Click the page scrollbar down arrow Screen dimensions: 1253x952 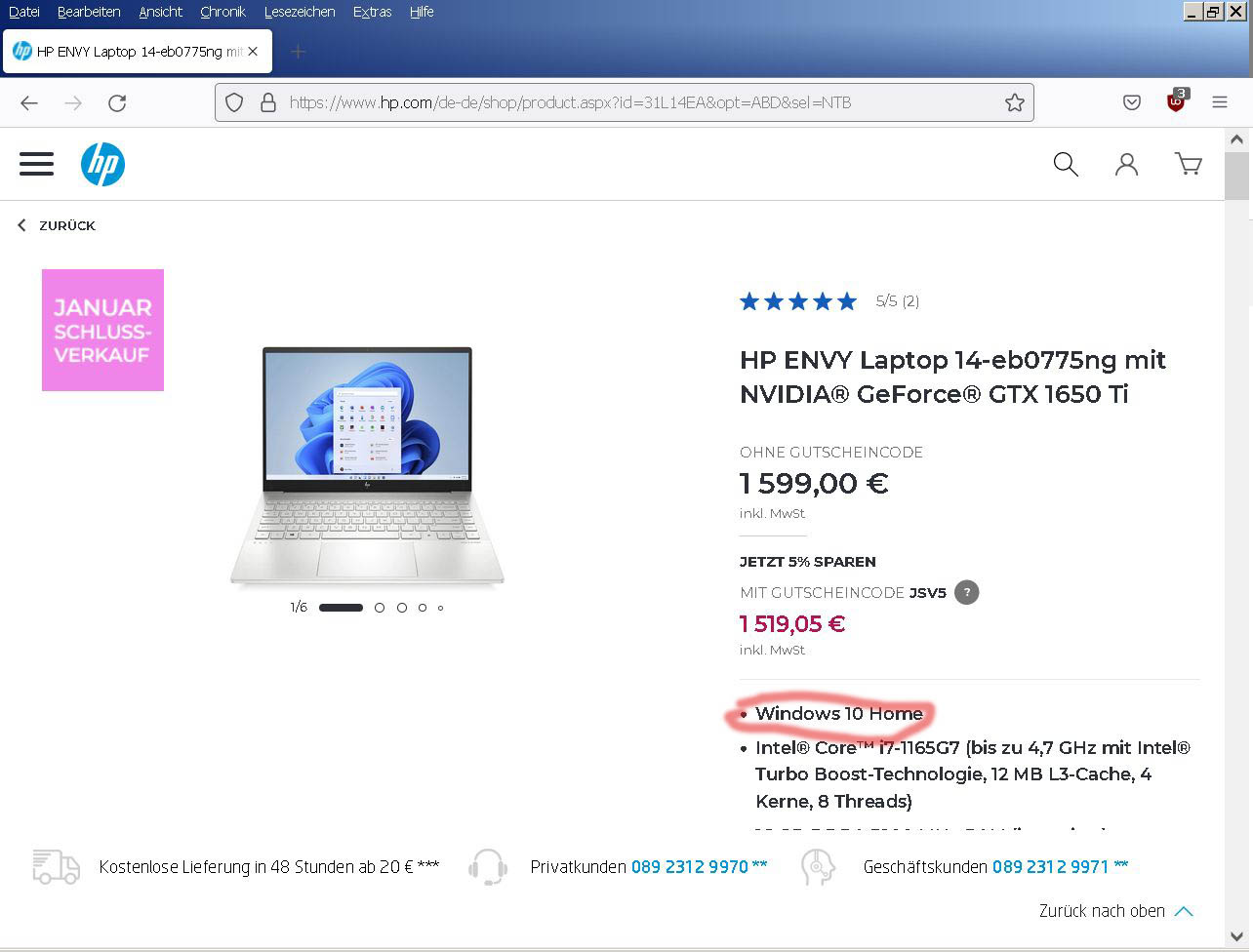(1237, 935)
